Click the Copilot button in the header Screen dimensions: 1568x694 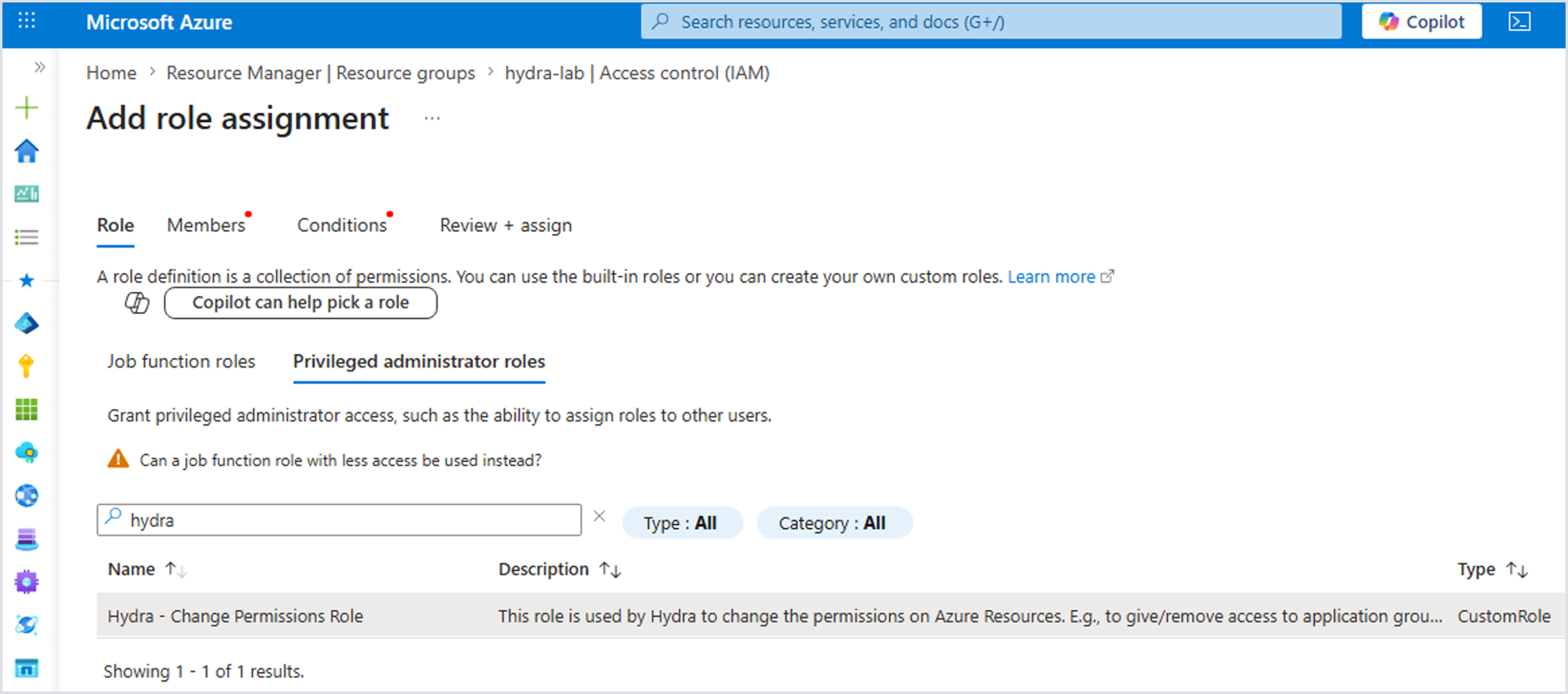pos(1421,22)
